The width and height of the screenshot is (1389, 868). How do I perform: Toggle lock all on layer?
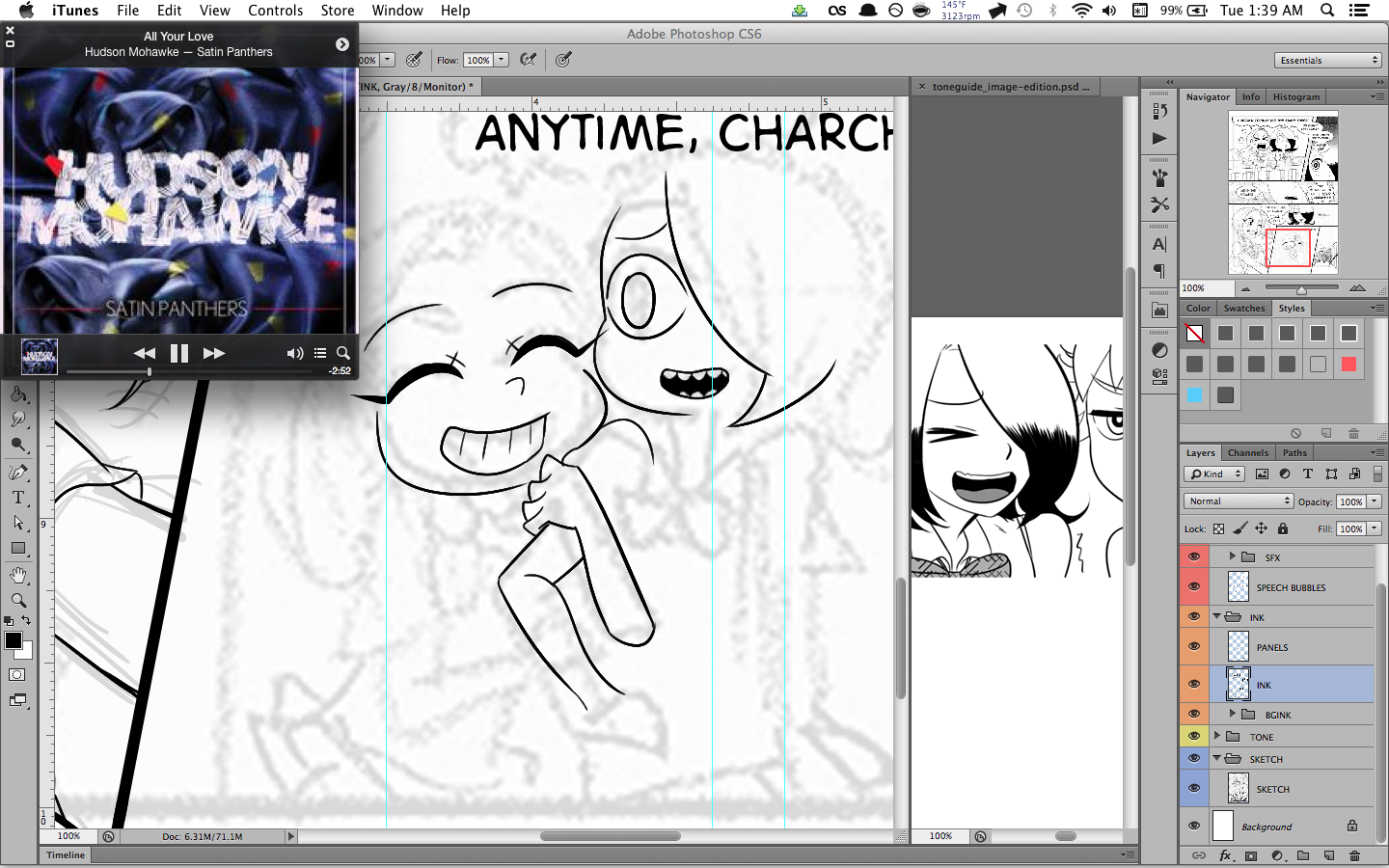point(1283,529)
